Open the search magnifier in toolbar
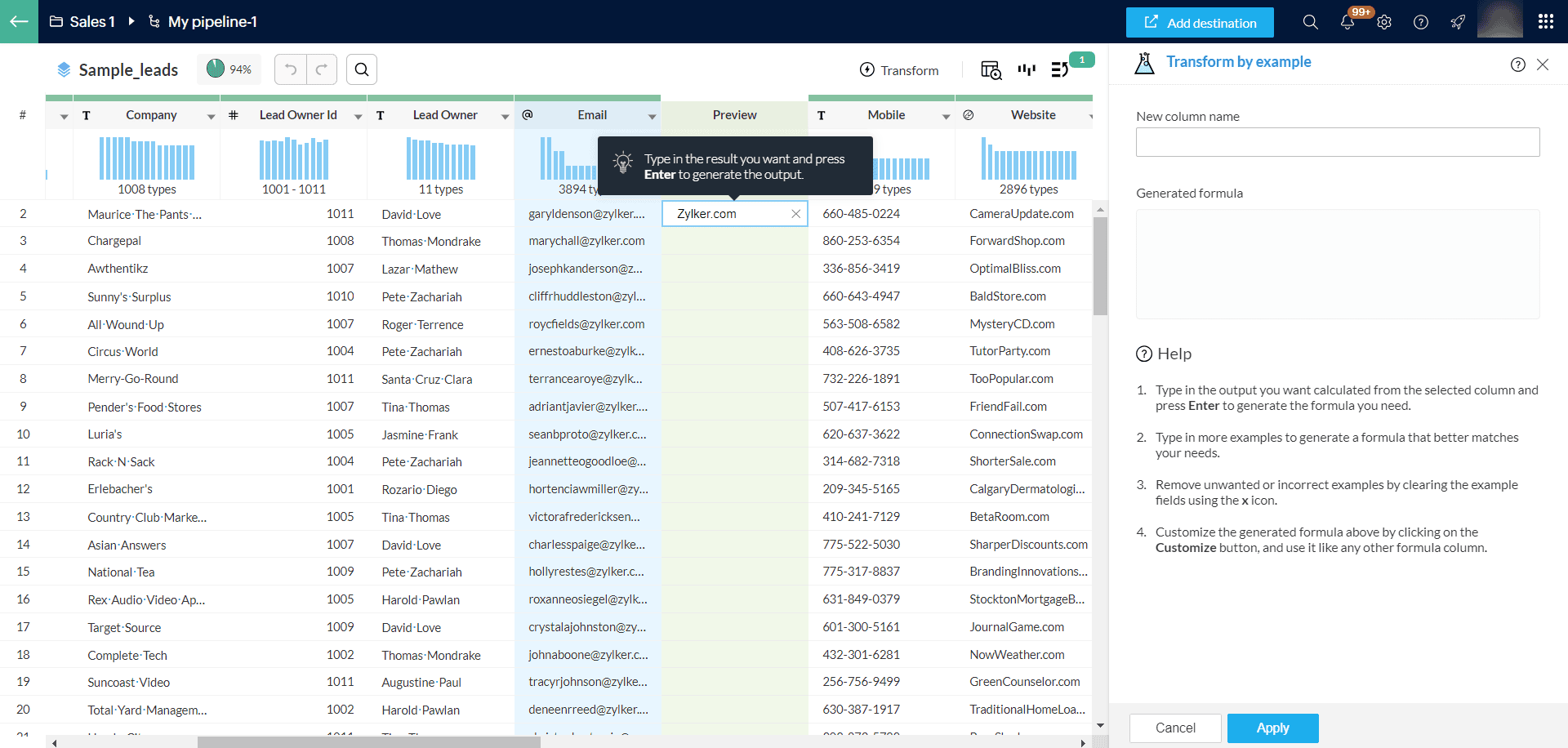The height and width of the screenshot is (748, 1568). [362, 69]
